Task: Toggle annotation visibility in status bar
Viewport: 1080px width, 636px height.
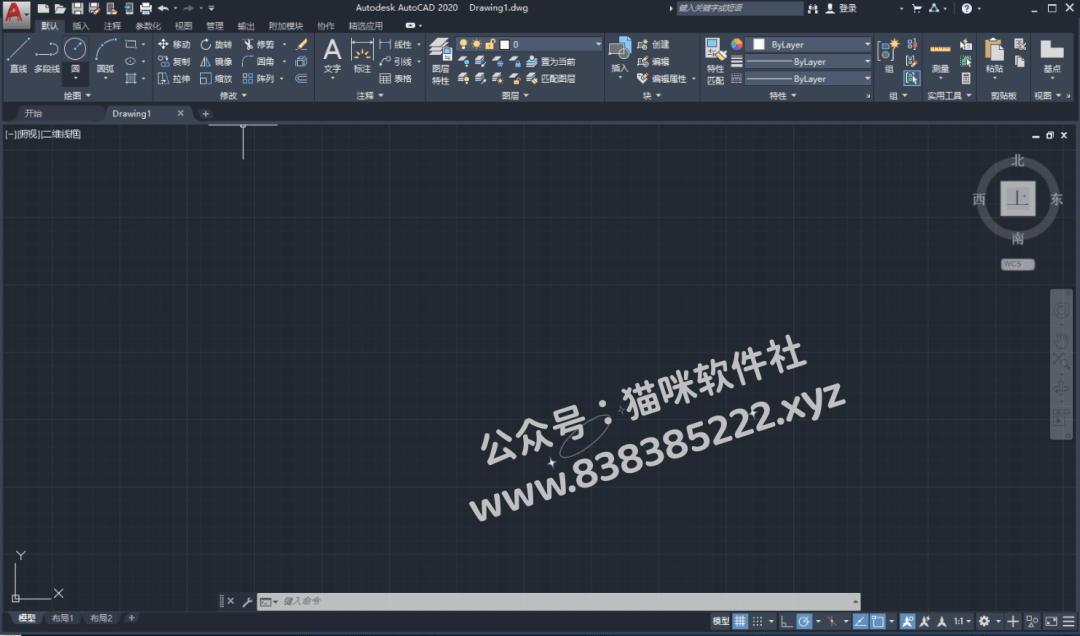Action: click(x=908, y=621)
